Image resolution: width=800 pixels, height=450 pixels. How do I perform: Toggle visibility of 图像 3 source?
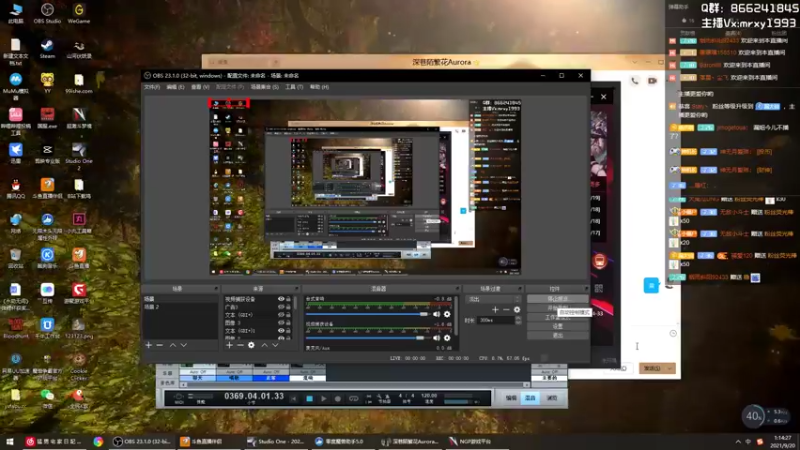tap(281, 322)
